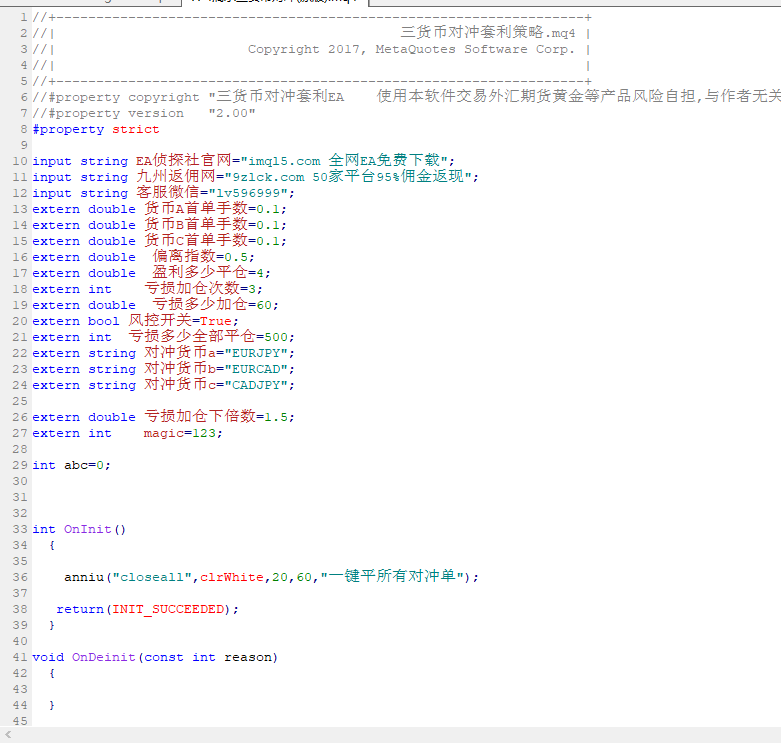Click the True value of the bool variable
Screen dimensions: 781x743
[219, 321]
